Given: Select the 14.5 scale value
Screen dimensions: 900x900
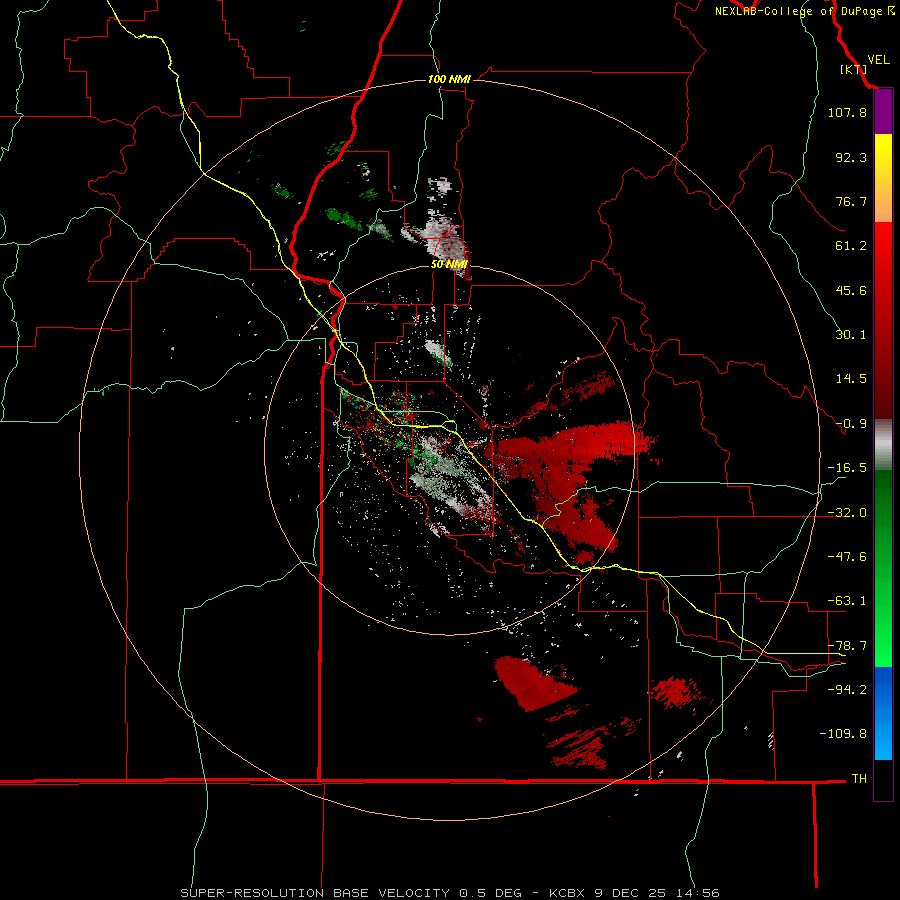Looking at the screenshot, I should tap(851, 379).
